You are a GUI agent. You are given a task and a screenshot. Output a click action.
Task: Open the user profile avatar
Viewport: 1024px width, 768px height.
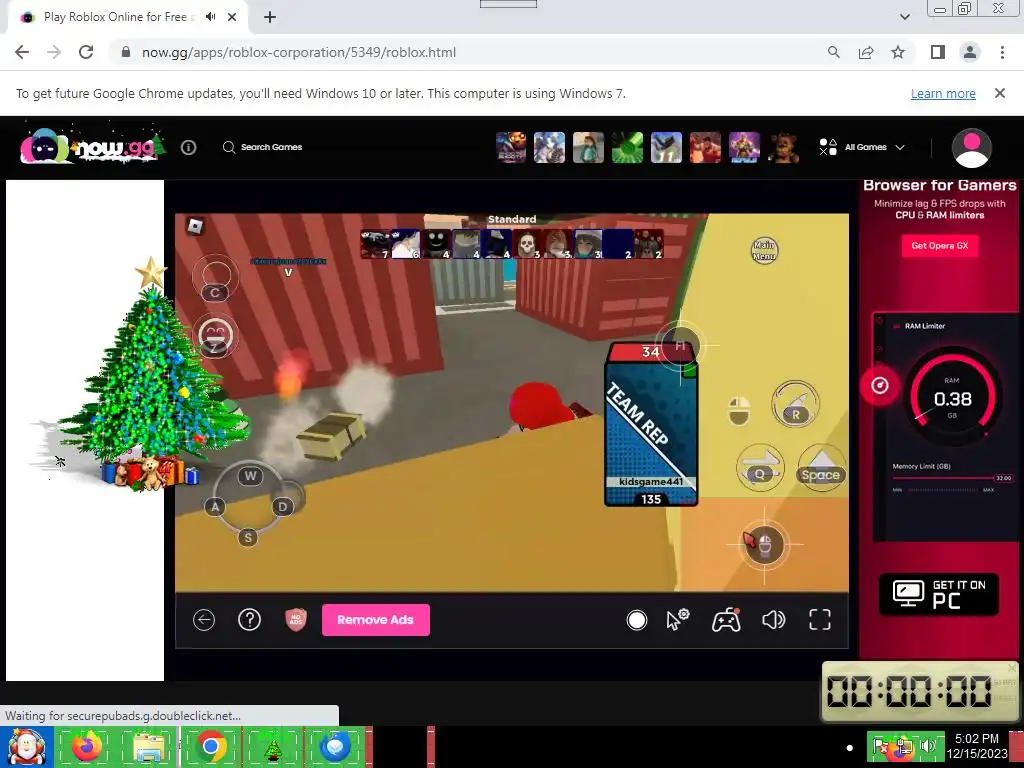pos(971,148)
